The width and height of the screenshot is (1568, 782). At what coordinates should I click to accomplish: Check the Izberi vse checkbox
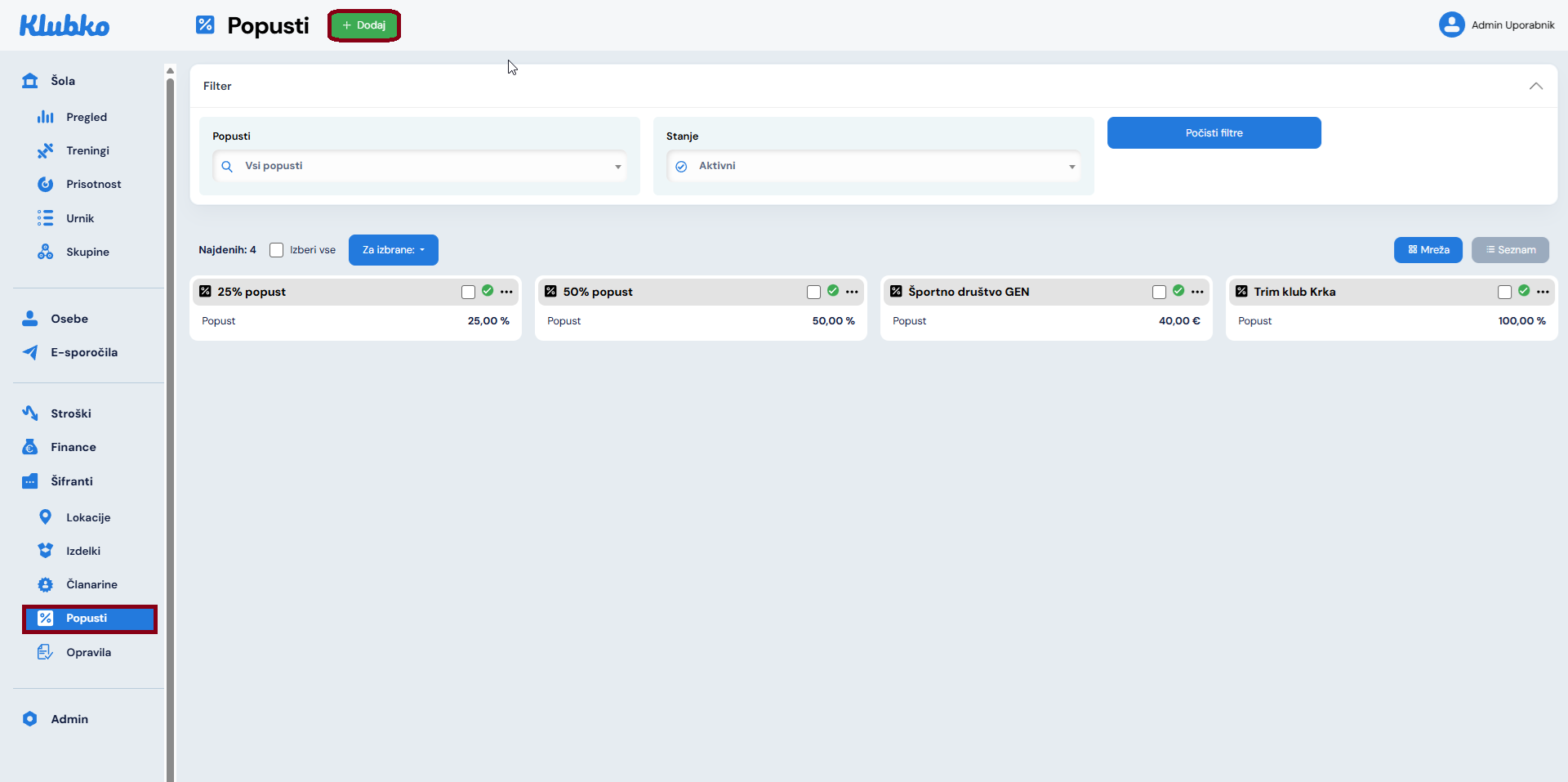277,250
